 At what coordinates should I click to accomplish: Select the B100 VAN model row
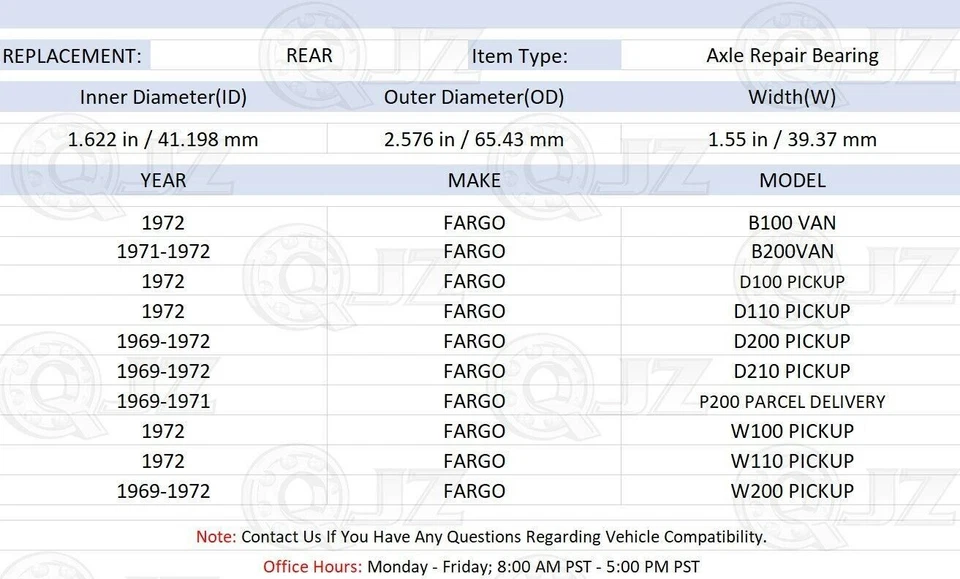point(792,222)
